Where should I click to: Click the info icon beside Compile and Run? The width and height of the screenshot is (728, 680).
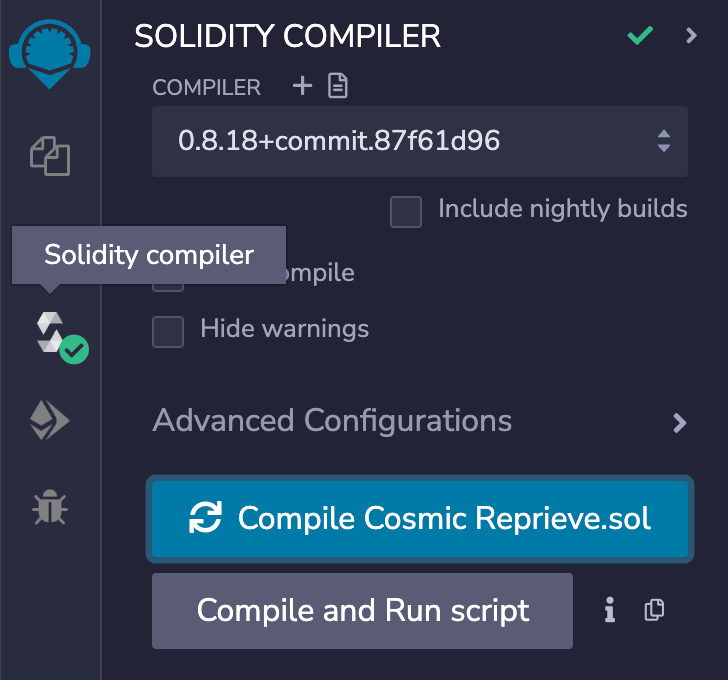coord(610,610)
